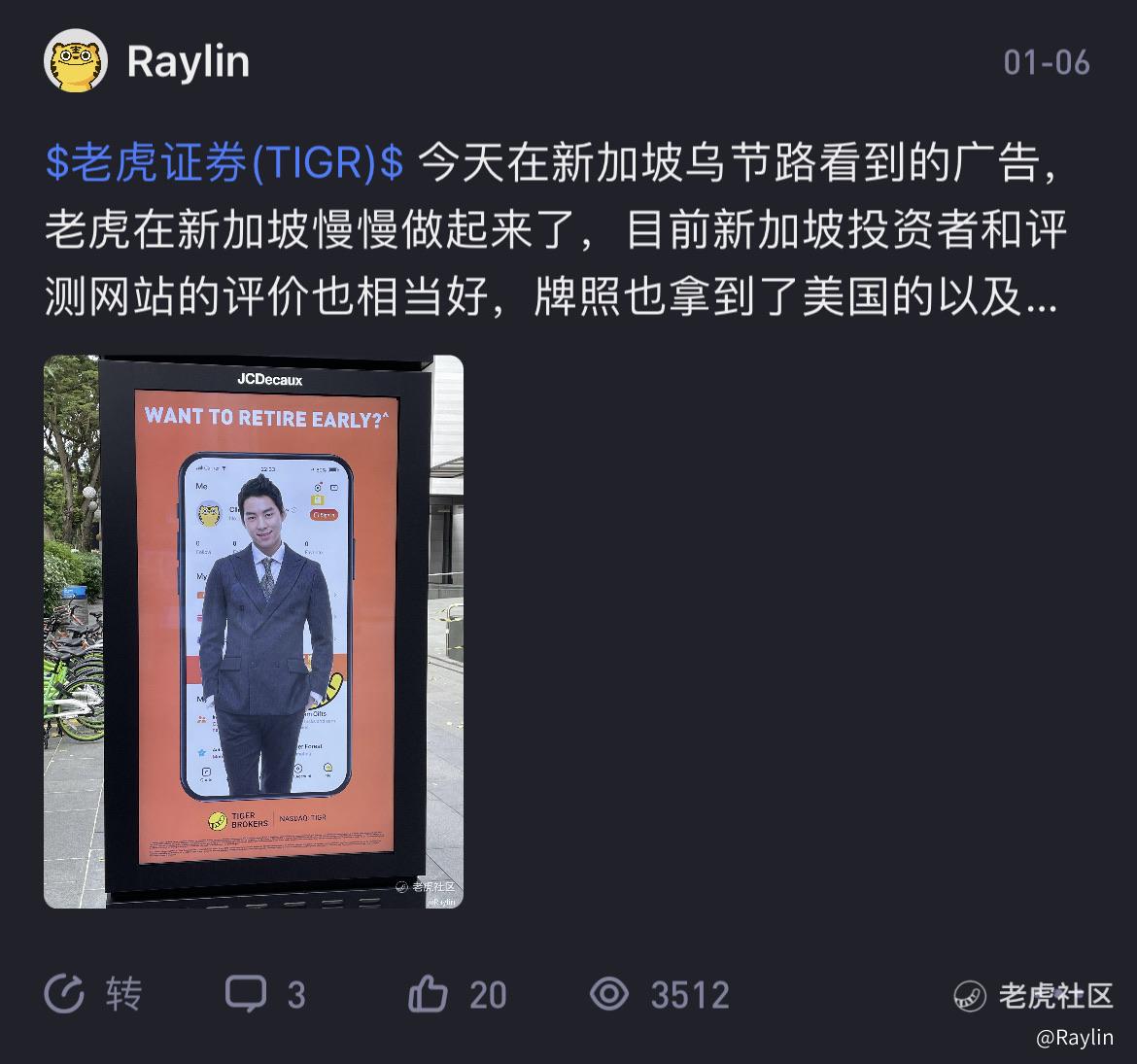Screen dimensions: 1137x1064
Task: Tap the comment count 3
Action: click(295, 995)
